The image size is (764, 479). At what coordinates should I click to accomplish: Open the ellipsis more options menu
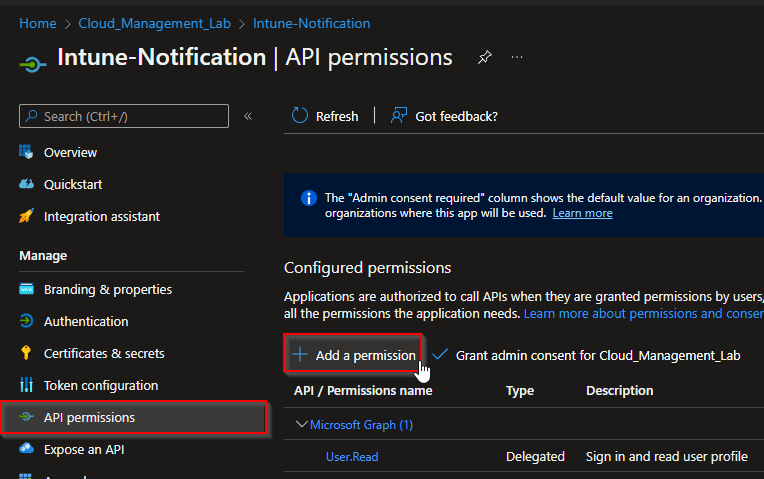coord(517,58)
